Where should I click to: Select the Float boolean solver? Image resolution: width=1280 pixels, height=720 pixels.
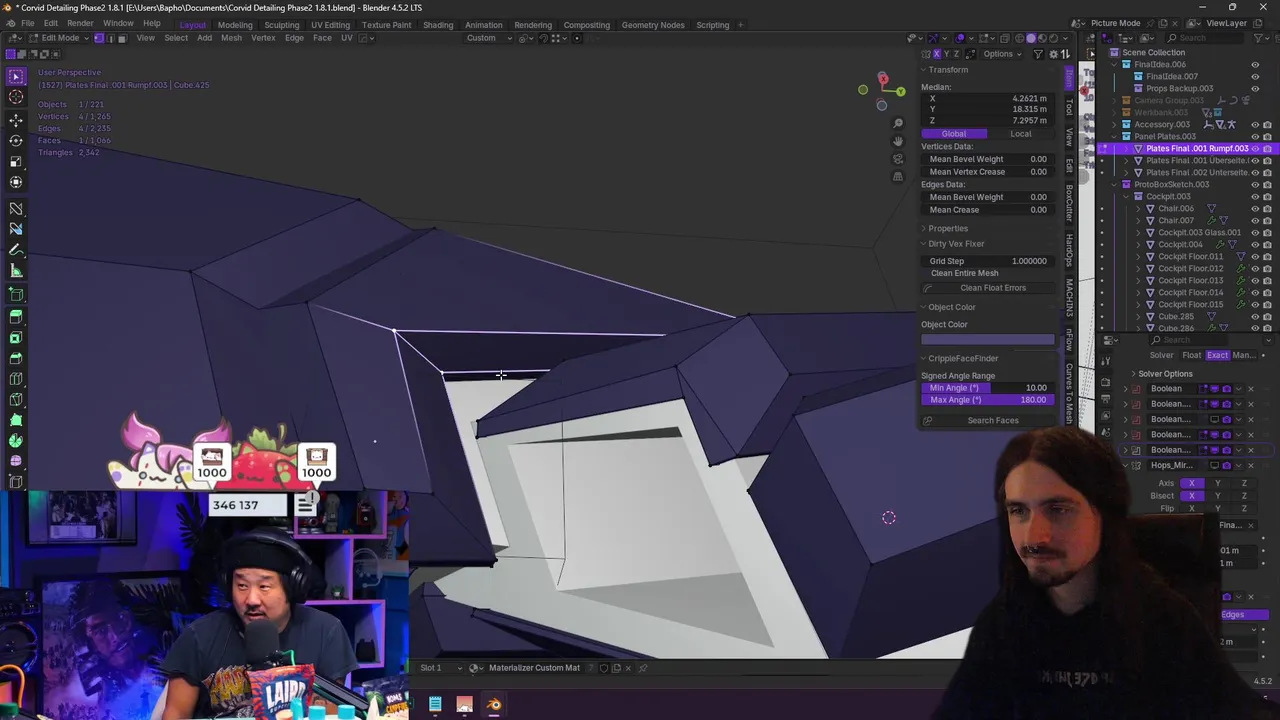1192,355
